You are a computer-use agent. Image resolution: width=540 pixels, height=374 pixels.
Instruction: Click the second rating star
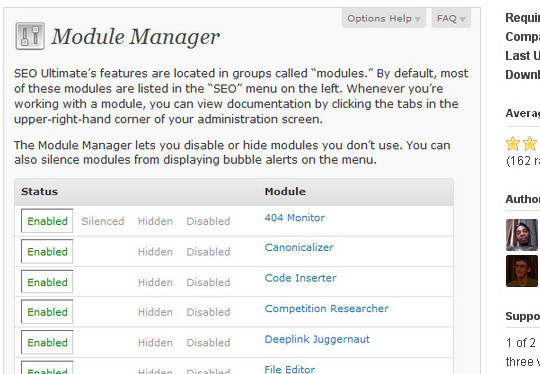click(x=530, y=144)
